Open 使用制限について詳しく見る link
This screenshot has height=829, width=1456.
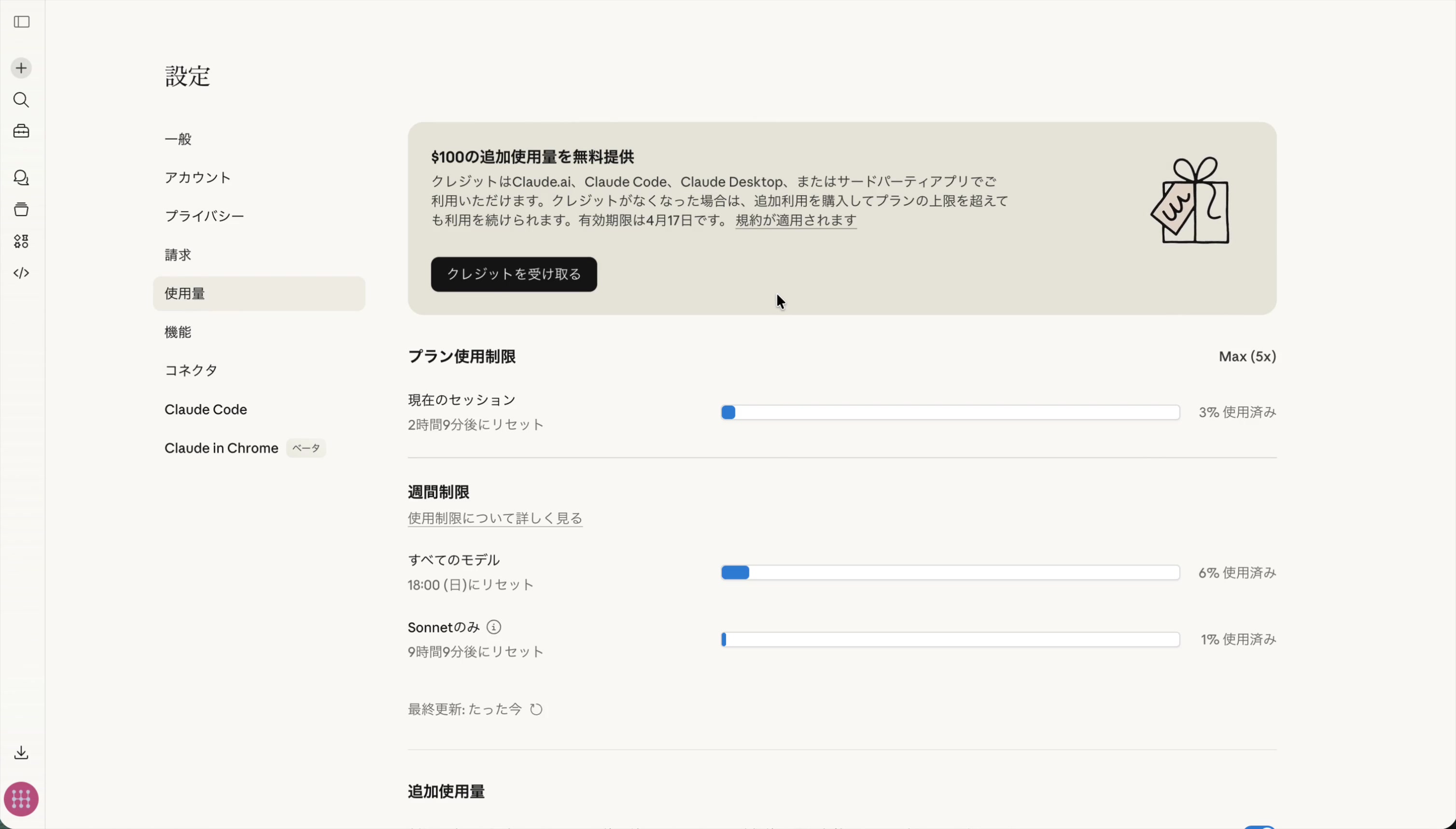(x=494, y=518)
